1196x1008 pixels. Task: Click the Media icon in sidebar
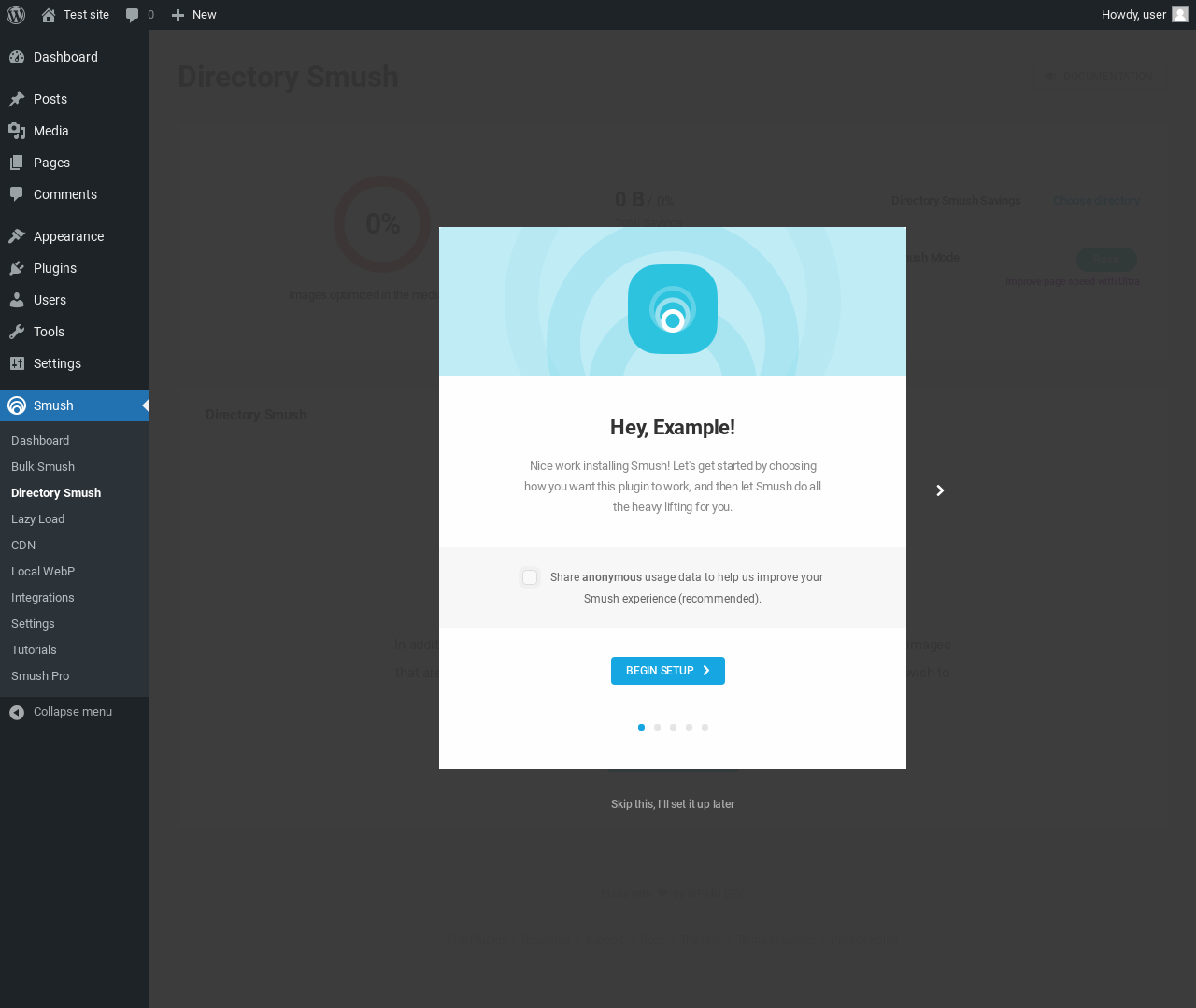pyautogui.click(x=17, y=131)
